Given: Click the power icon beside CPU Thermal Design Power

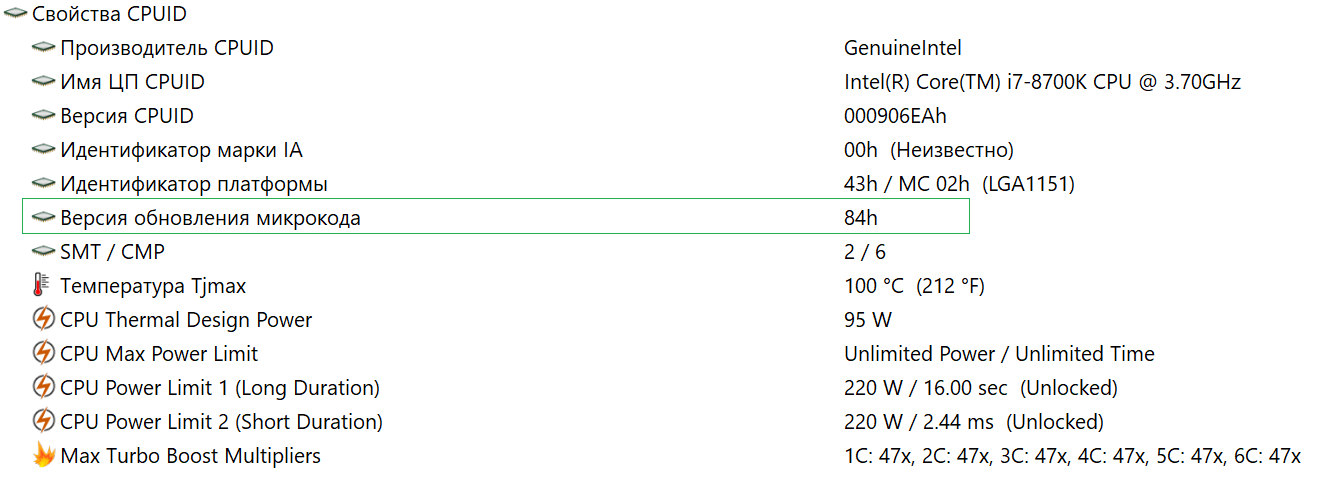Looking at the screenshot, I should click(43, 320).
